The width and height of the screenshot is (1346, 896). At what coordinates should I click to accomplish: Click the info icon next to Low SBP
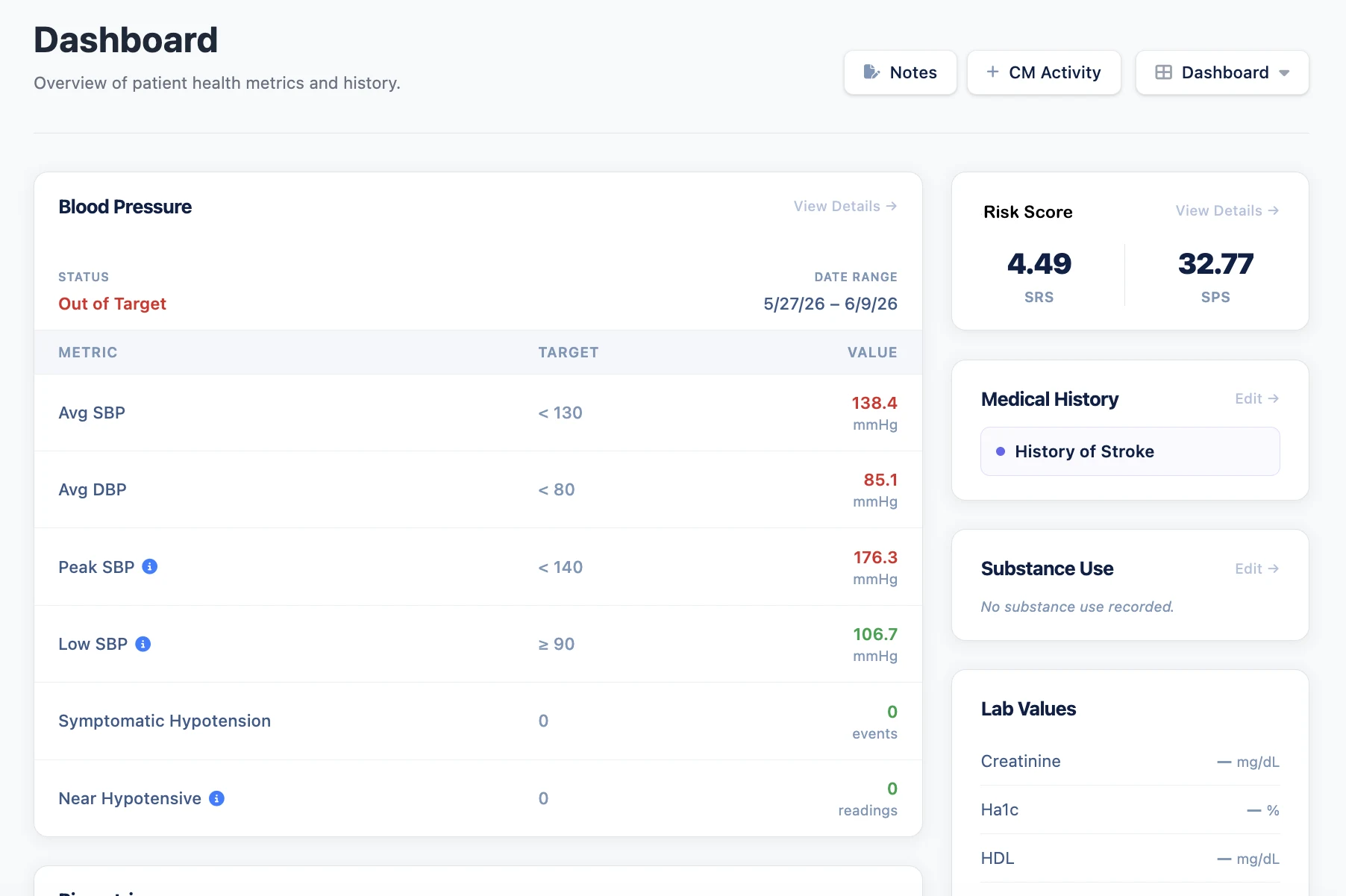143,644
